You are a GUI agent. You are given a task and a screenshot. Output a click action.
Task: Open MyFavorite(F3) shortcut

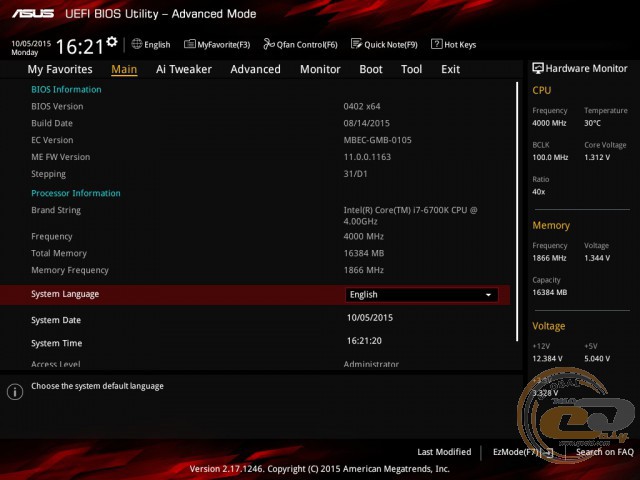click(x=217, y=44)
